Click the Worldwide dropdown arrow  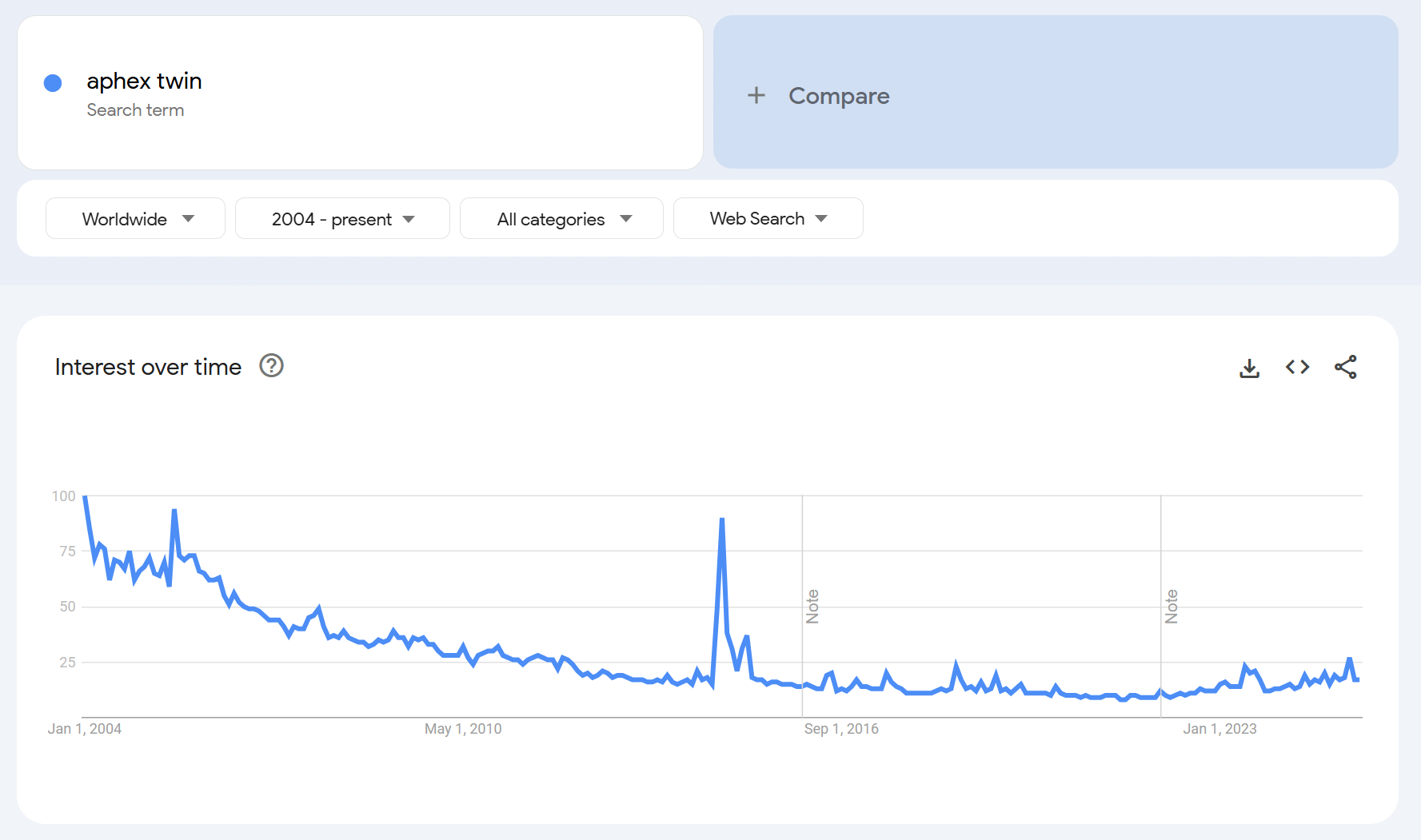189,219
